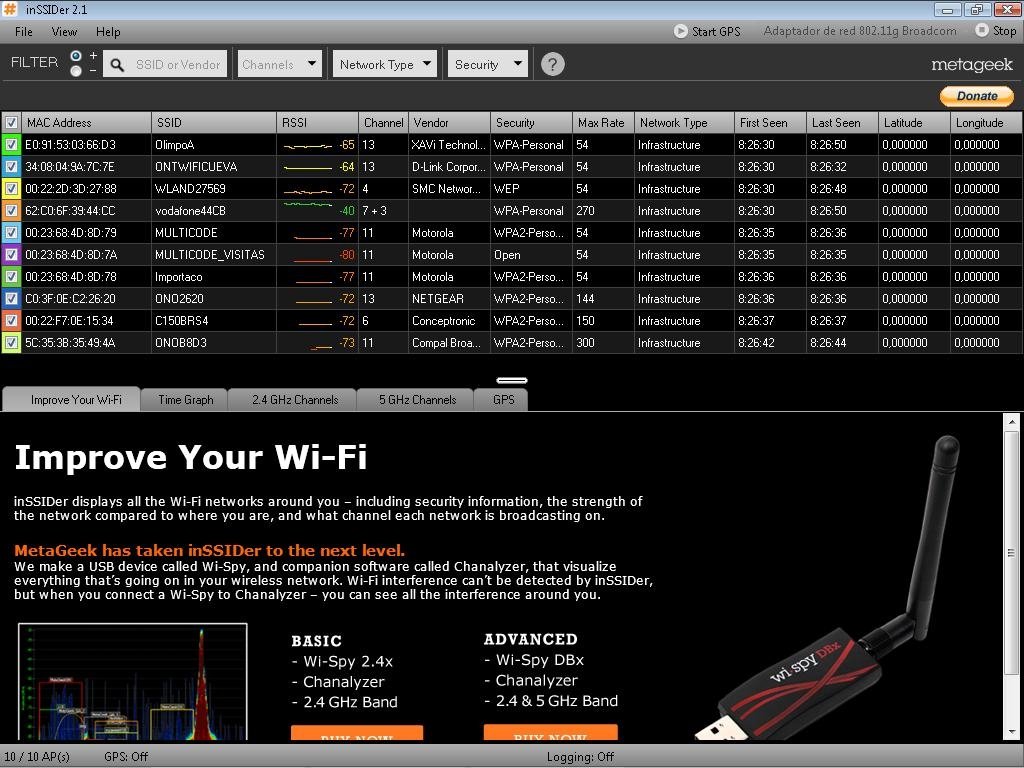Click the Start GPS play icon

click(x=680, y=31)
